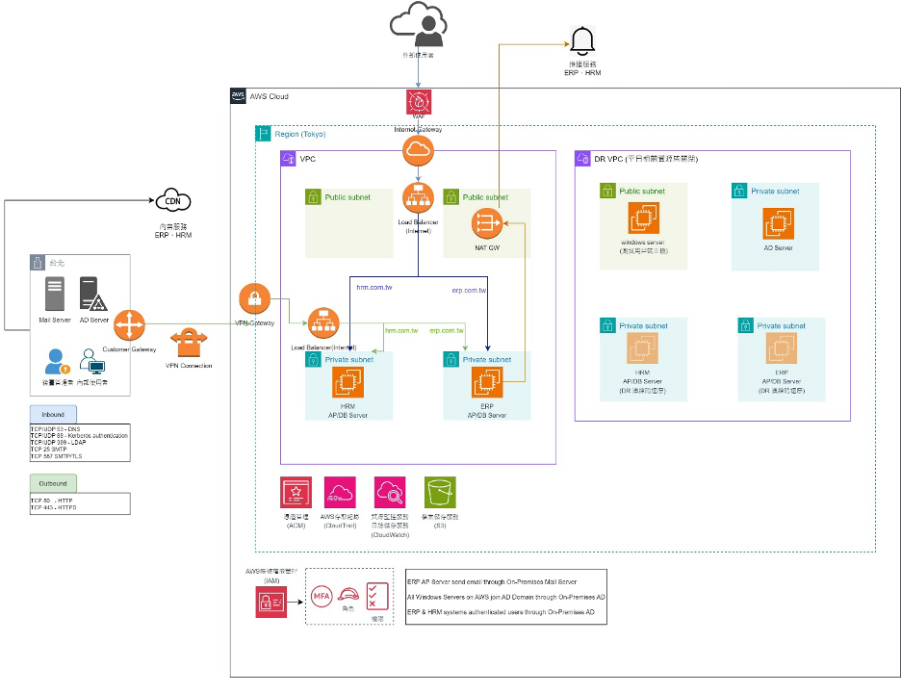This screenshot has width=901, height=678.
Task: Click the Outbound label box
Action: tap(53, 483)
